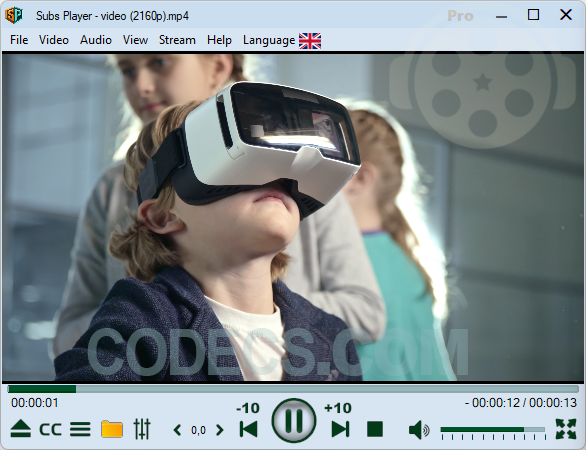Click the video seek progress bar
586x450 pixels.
point(293,389)
